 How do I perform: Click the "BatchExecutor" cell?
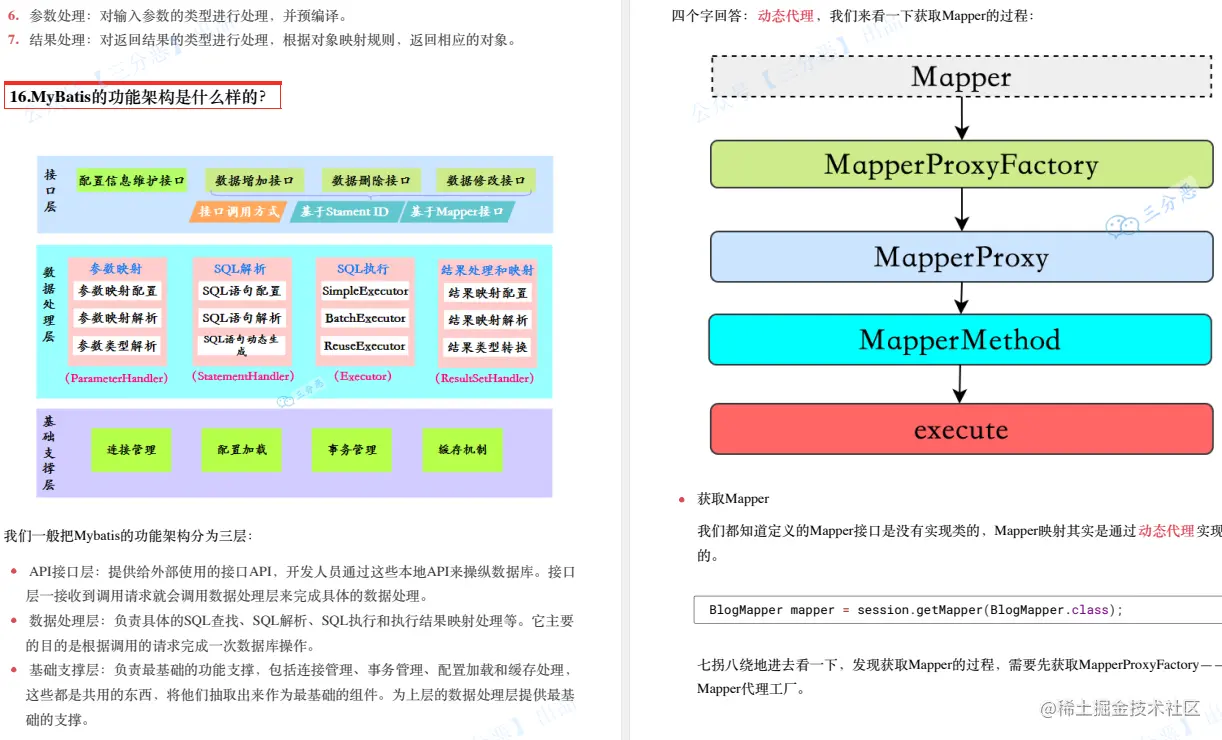(365, 318)
